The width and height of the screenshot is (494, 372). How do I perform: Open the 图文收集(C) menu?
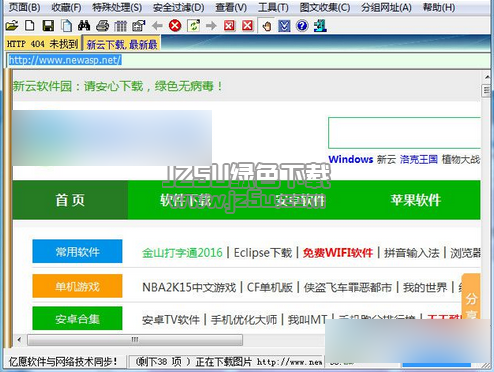325,7
